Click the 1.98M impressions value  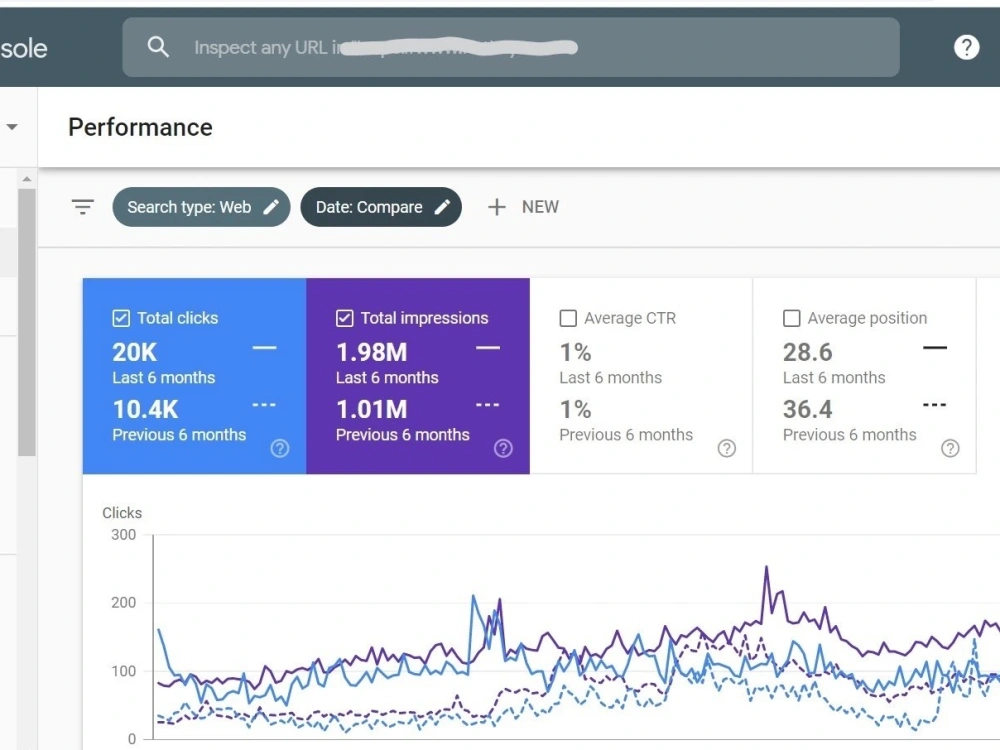(372, 352)
